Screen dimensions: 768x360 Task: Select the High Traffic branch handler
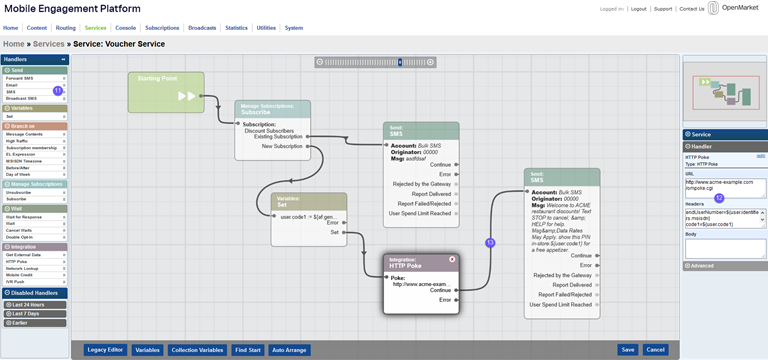35,141
